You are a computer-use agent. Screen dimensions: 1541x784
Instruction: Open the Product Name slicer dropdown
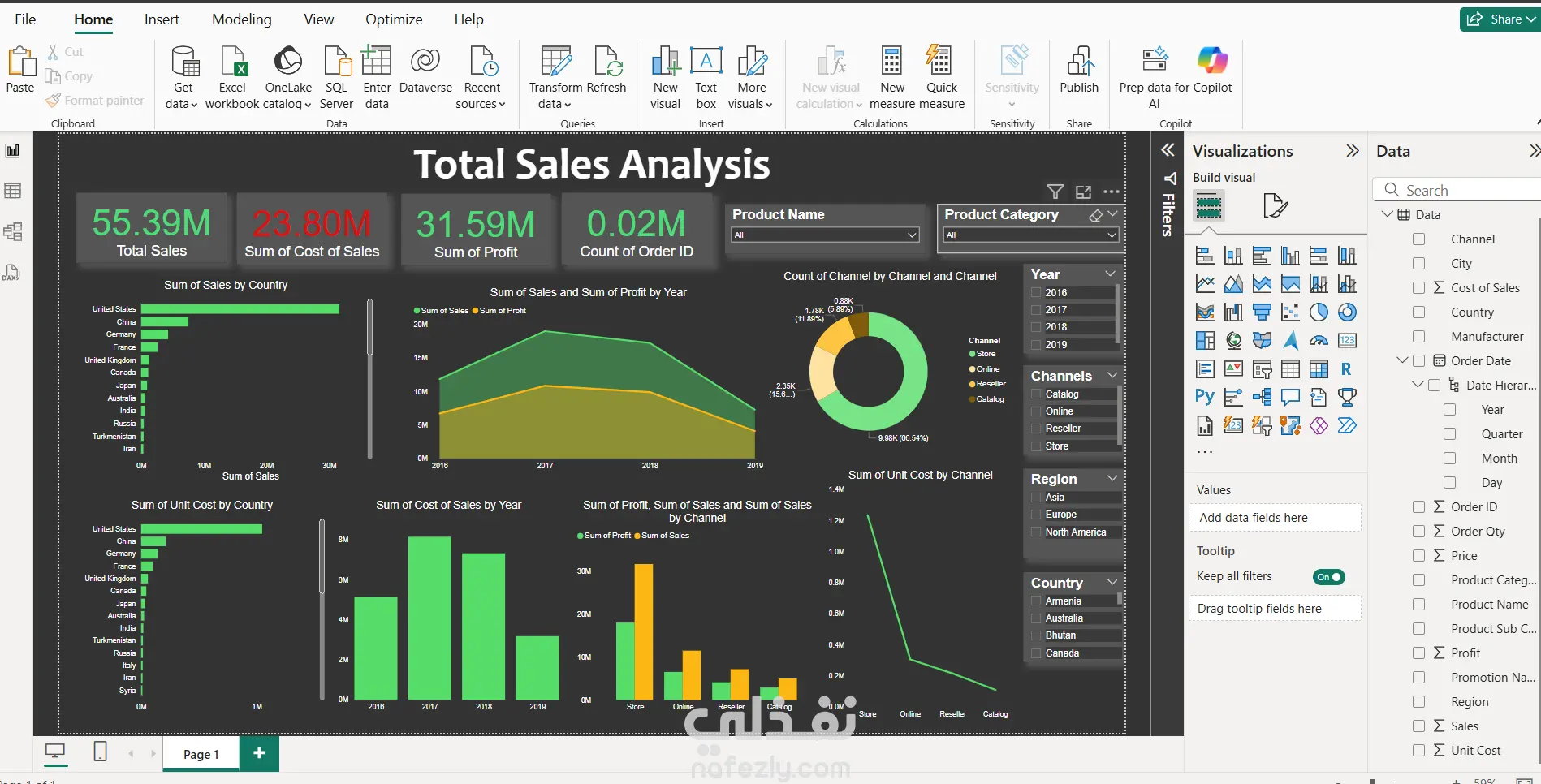point(825,235)
